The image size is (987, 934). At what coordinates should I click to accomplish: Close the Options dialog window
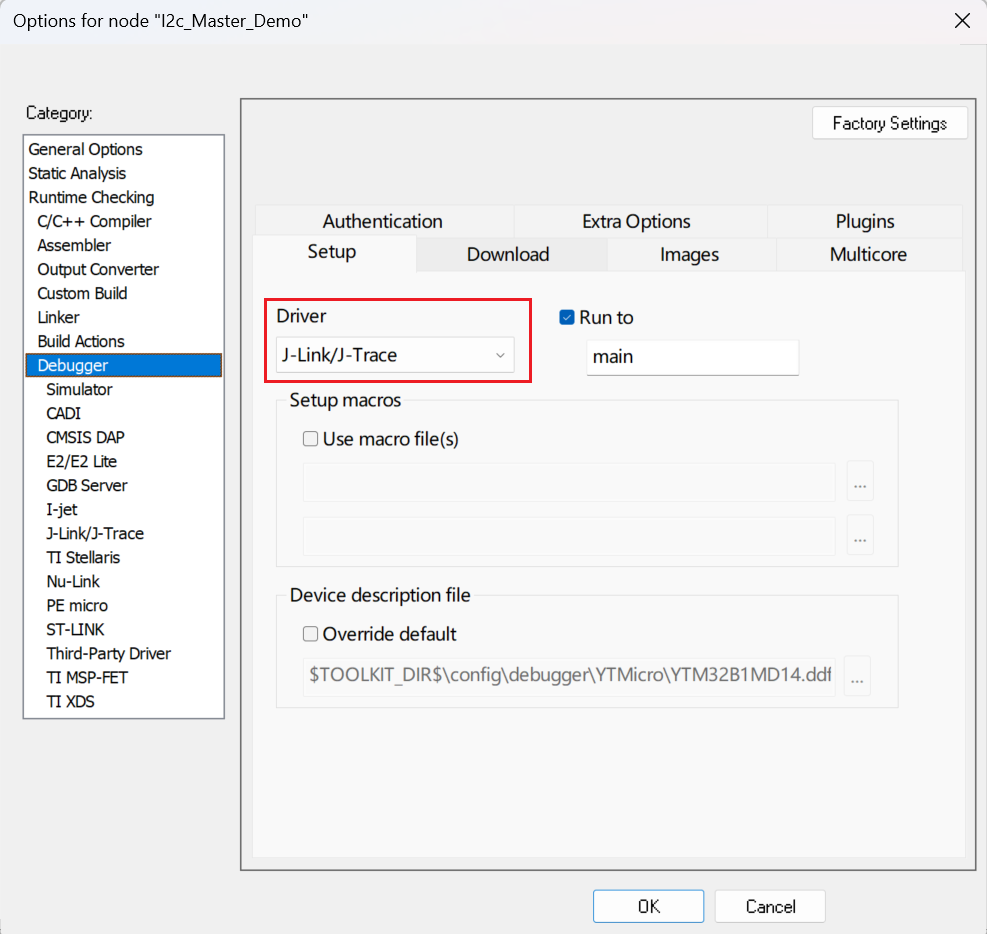962,21
